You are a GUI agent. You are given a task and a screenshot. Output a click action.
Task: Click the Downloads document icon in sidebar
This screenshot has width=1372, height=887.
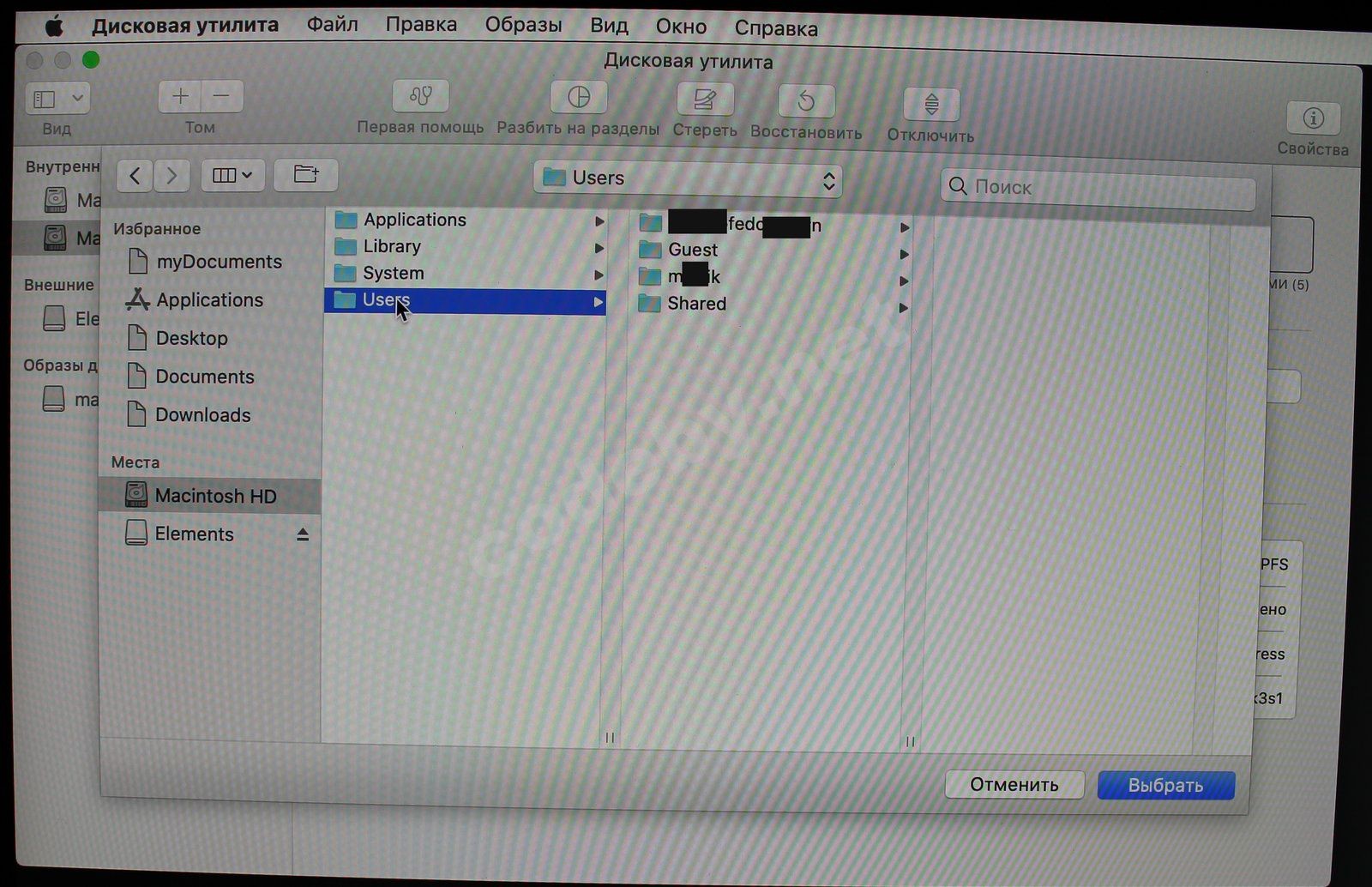click(x=136, y=413)
